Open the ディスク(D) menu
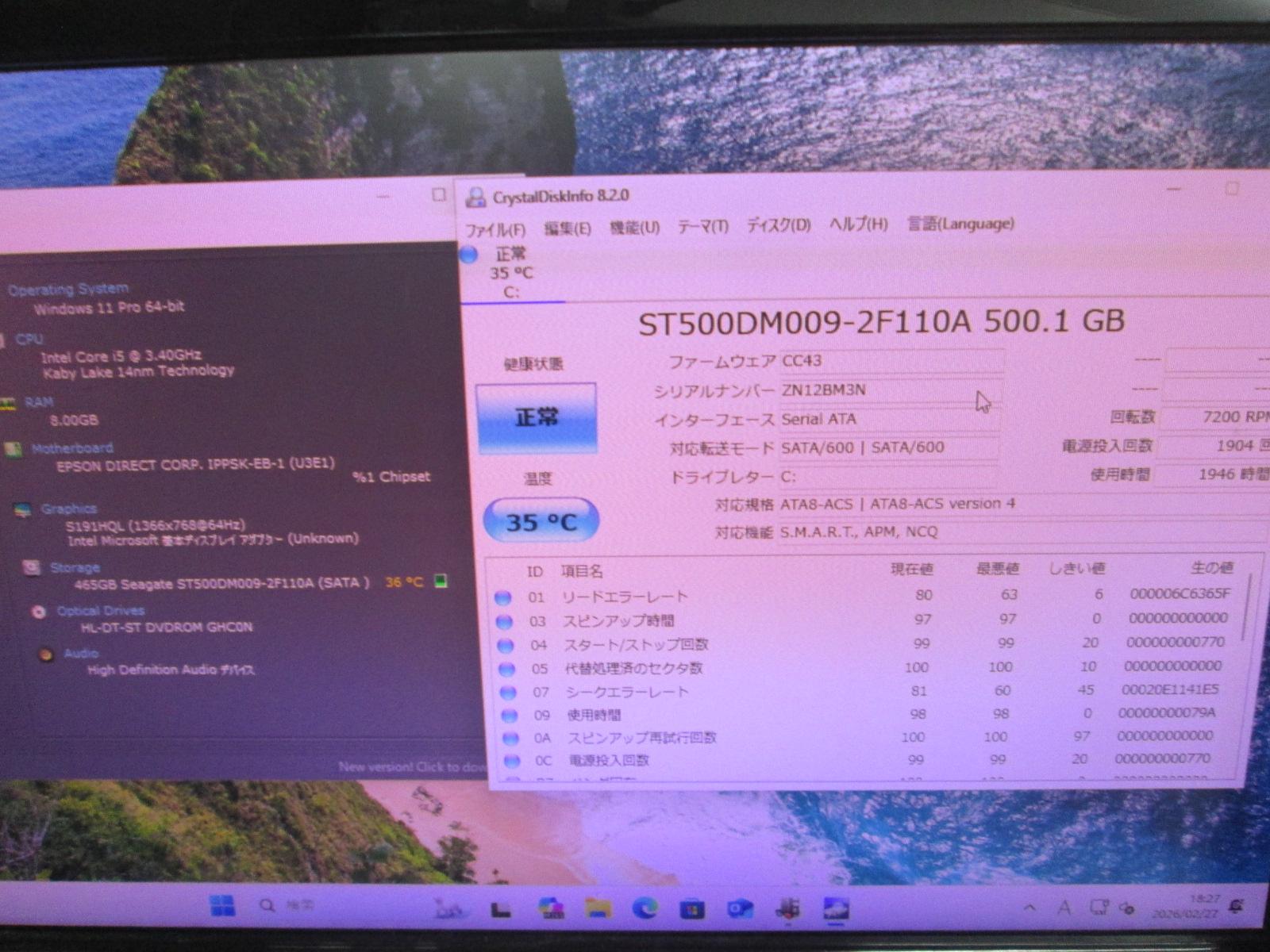This screenshot has width=1270, height=952. [x=778, y=225]
